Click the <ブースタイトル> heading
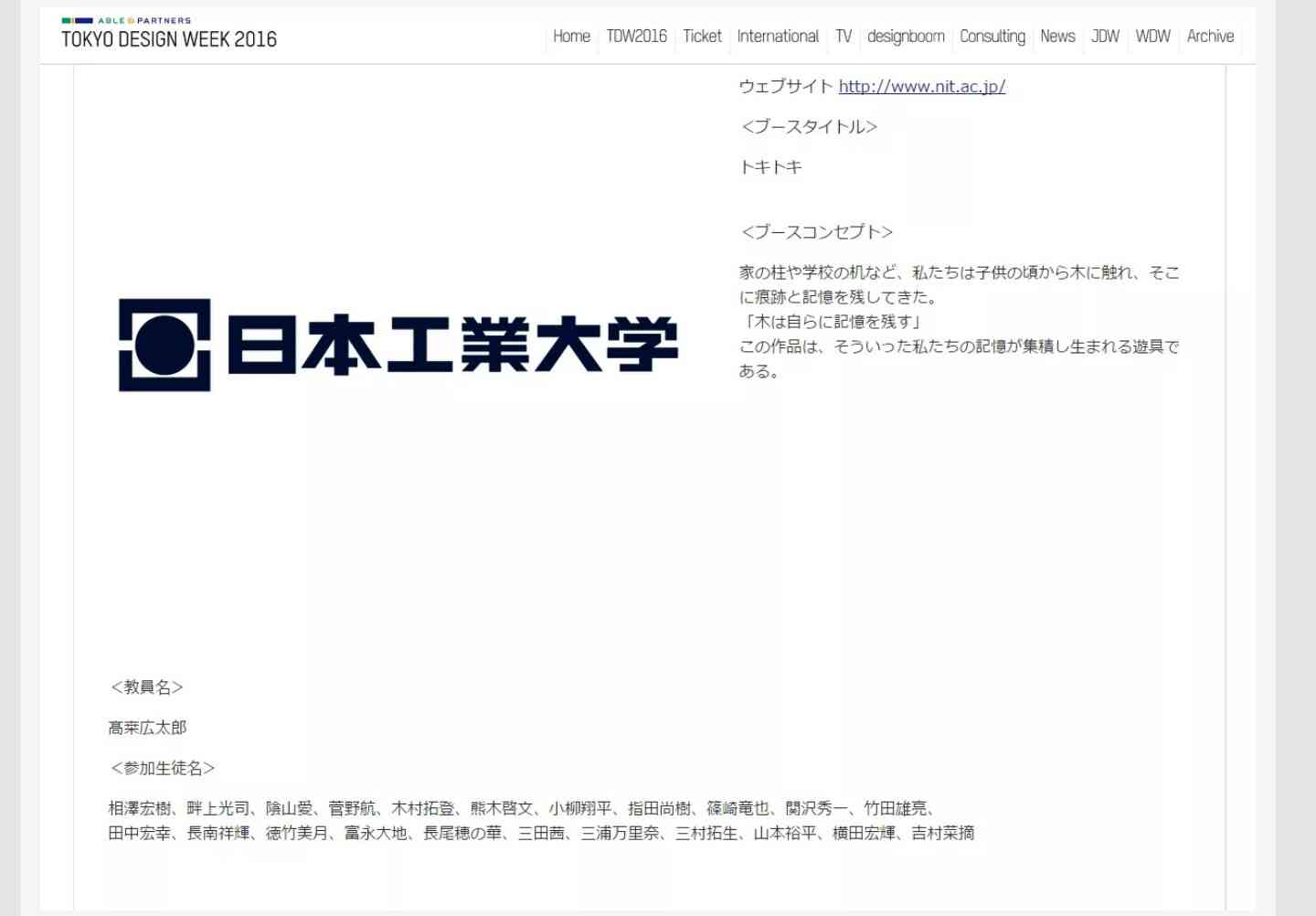1316x916 pixels. 809,127
